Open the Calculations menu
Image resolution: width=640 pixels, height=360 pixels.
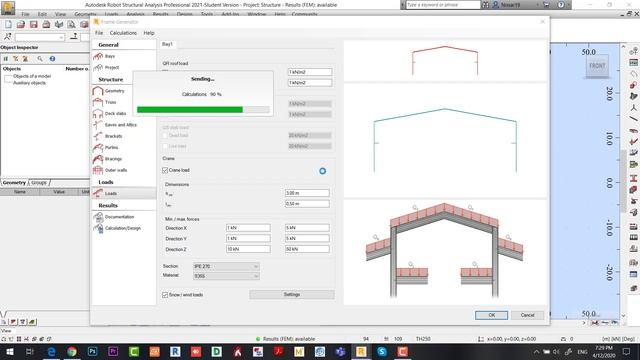[x=123, y=33]
